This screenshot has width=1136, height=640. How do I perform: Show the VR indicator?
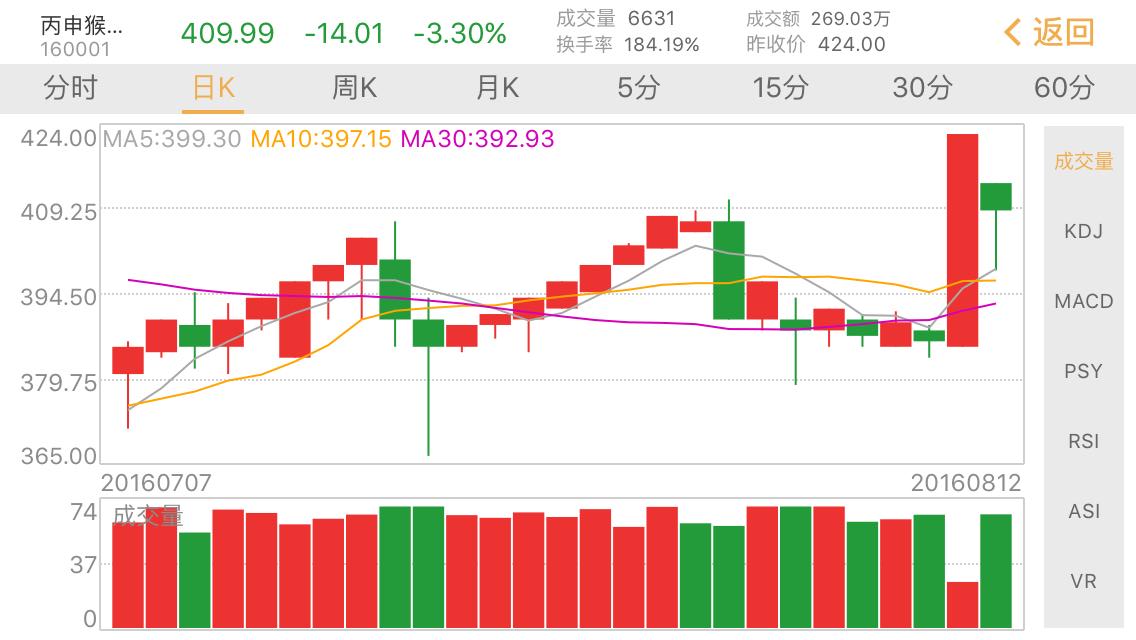1083,581
